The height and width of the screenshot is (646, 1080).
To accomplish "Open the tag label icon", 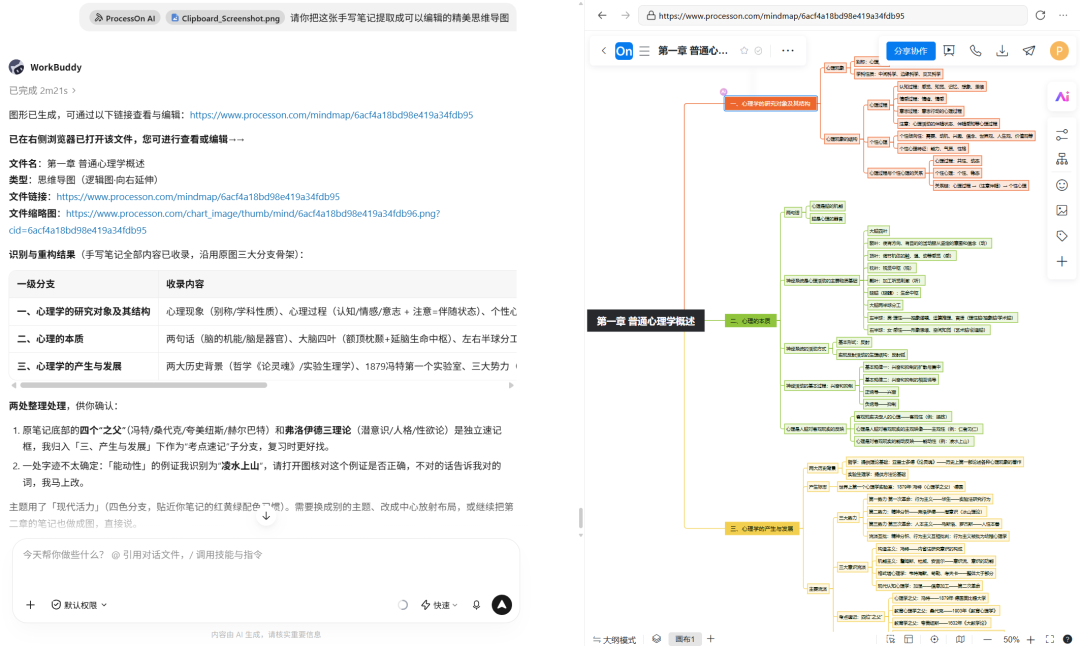I will coord(1062,236).
